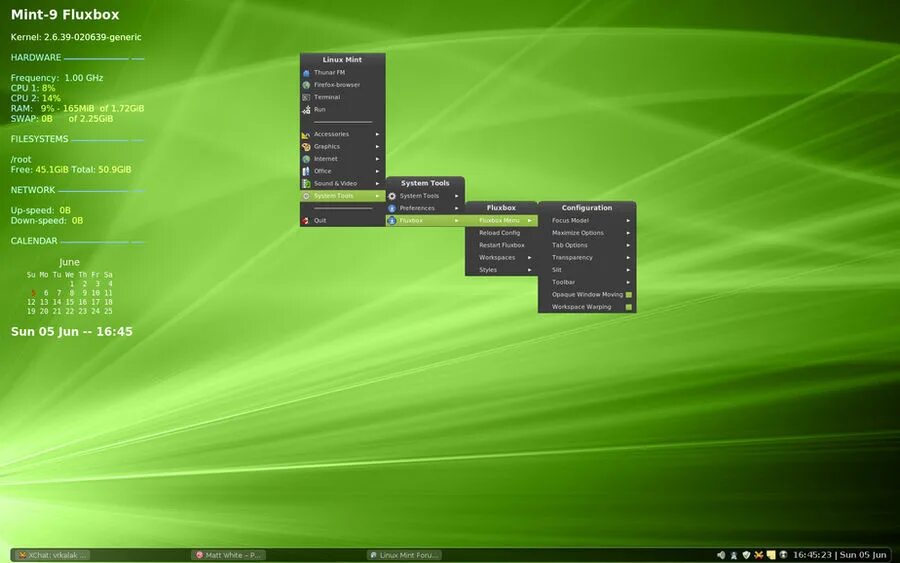Click the blue Preferences icon

pos(392,208)
